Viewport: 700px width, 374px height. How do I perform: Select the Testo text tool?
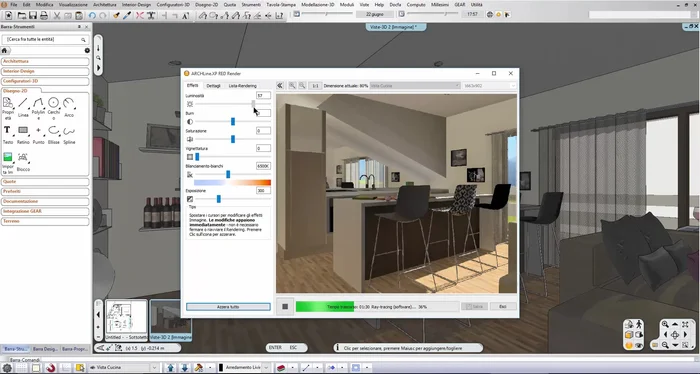pos(8,135)
